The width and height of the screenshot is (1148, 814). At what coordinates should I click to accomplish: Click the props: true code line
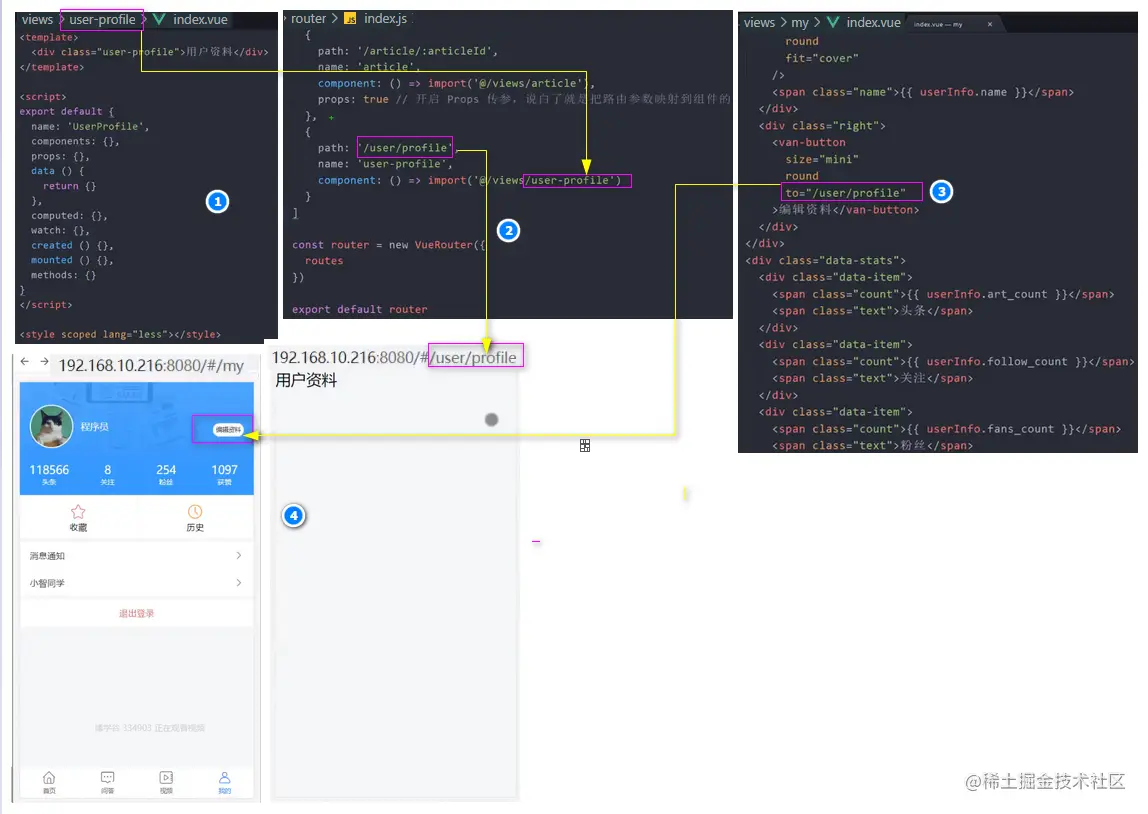(x=523, y=100)
